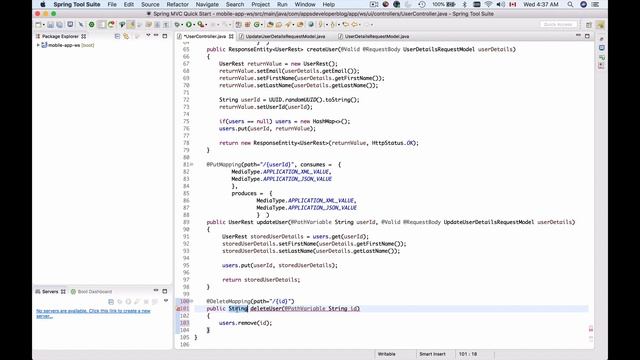The height and width of the screenshot is (360, 640).
Task: Click the Bluetooth icon in the menu bar
Action: pos(464,4)
